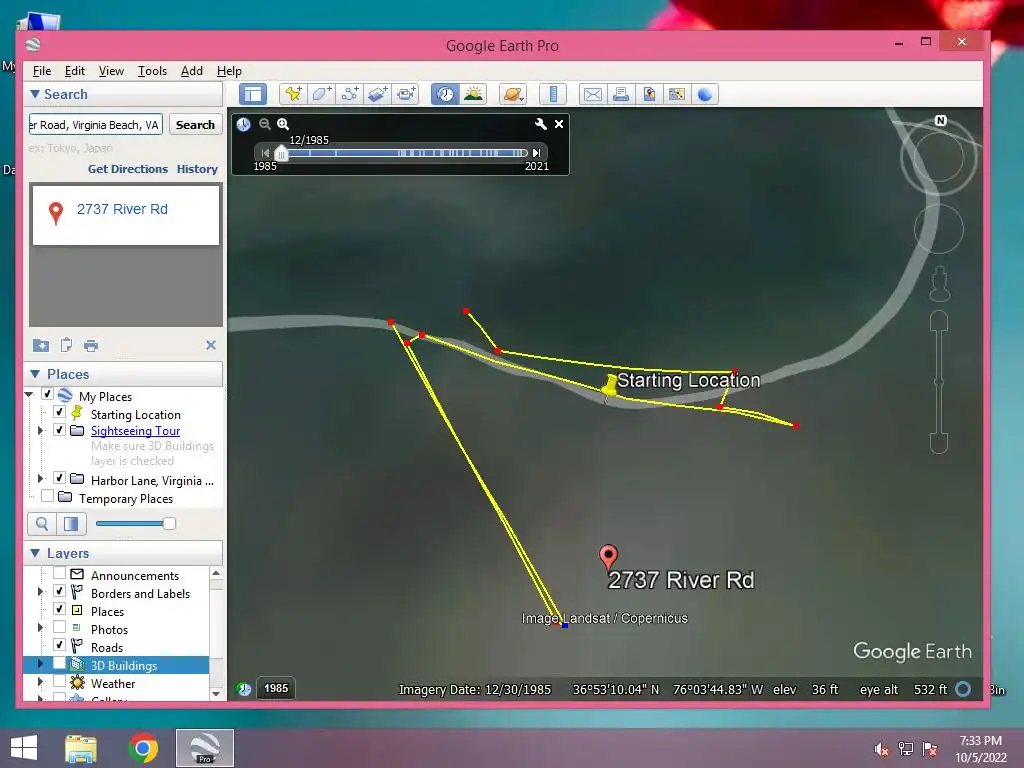Open the Get Directions link
This screenshot has width=1024, height=768.
(x=128, y=169)
